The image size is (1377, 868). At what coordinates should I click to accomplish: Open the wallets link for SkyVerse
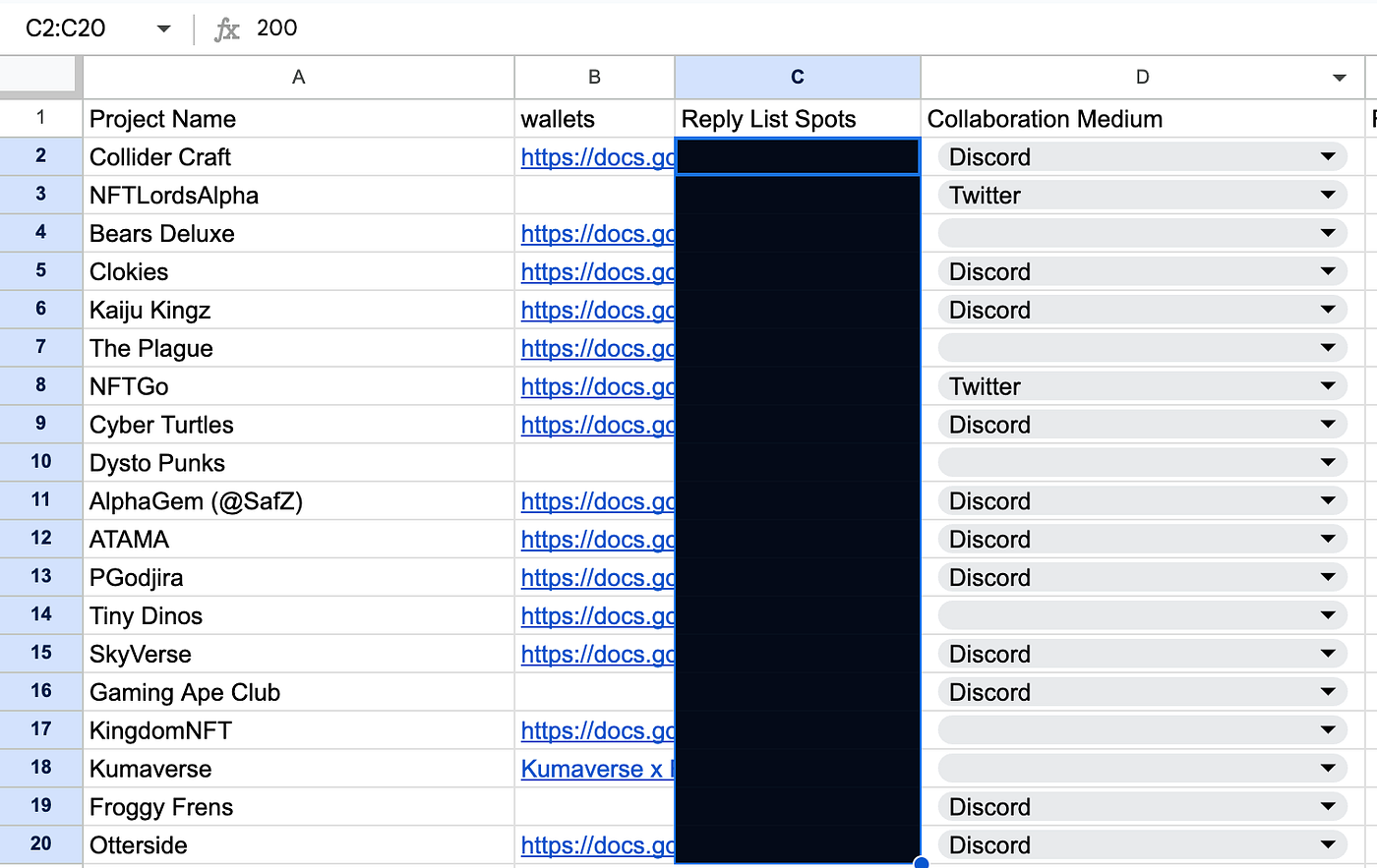[x=598, y=655]
